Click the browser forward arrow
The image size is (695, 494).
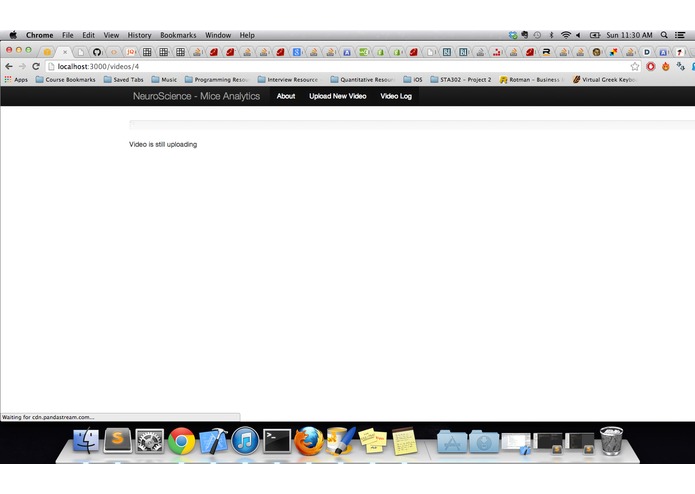(22, 66)
